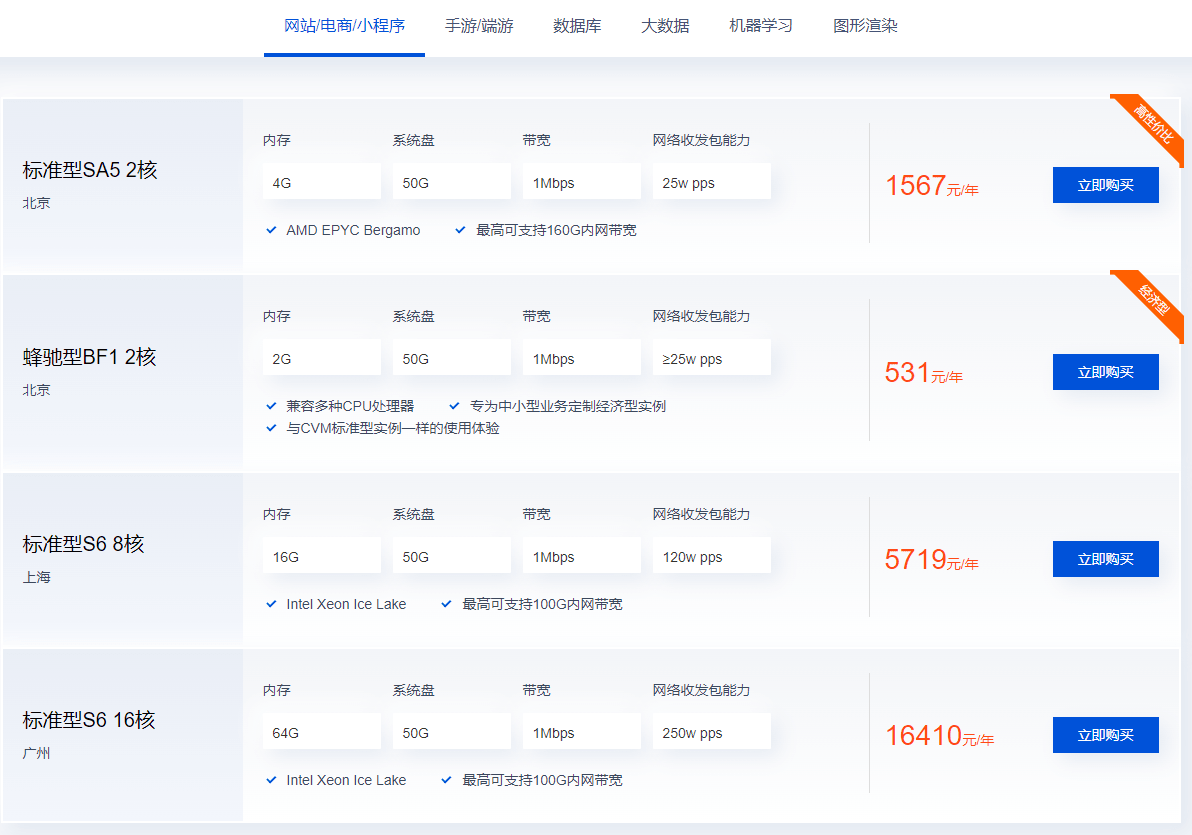The height and width of the screenshot is (835, 1192).
Task: Click 立即购买 for 标准型SA5 2核
Action: coord(1105,185)
